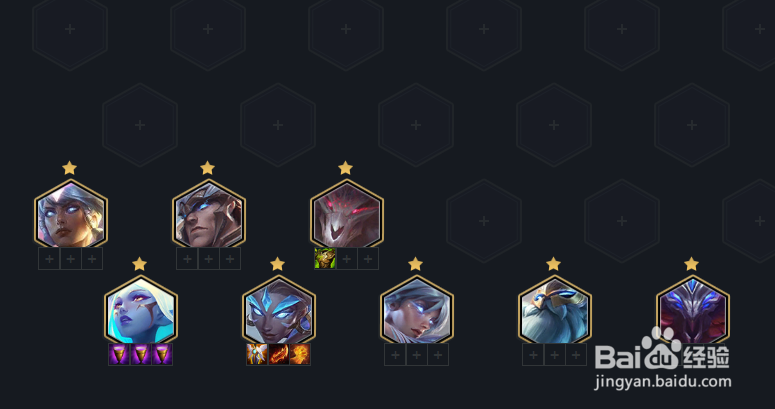This screenshot has height=409, width=775.
Task: Click the winged angel staff item icon
Action: point(257,355)
